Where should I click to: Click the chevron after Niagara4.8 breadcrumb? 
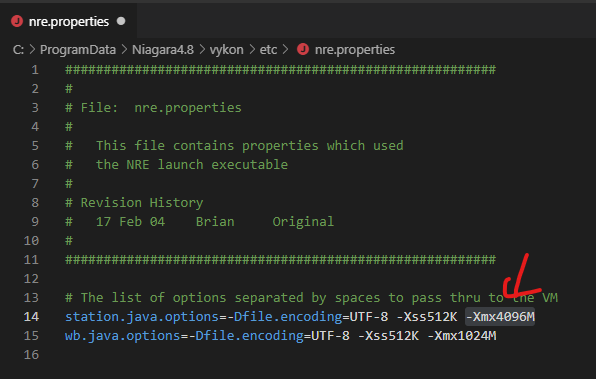(202, 49)
